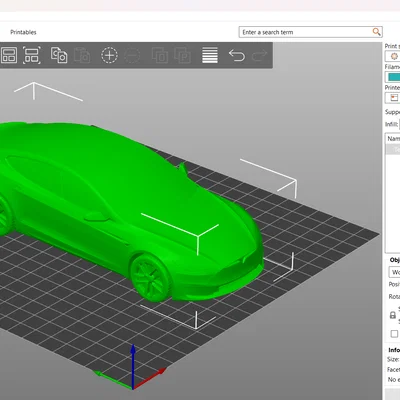Remove an instance with minus icon
400x400 pixels.
[x=132, y=55]
